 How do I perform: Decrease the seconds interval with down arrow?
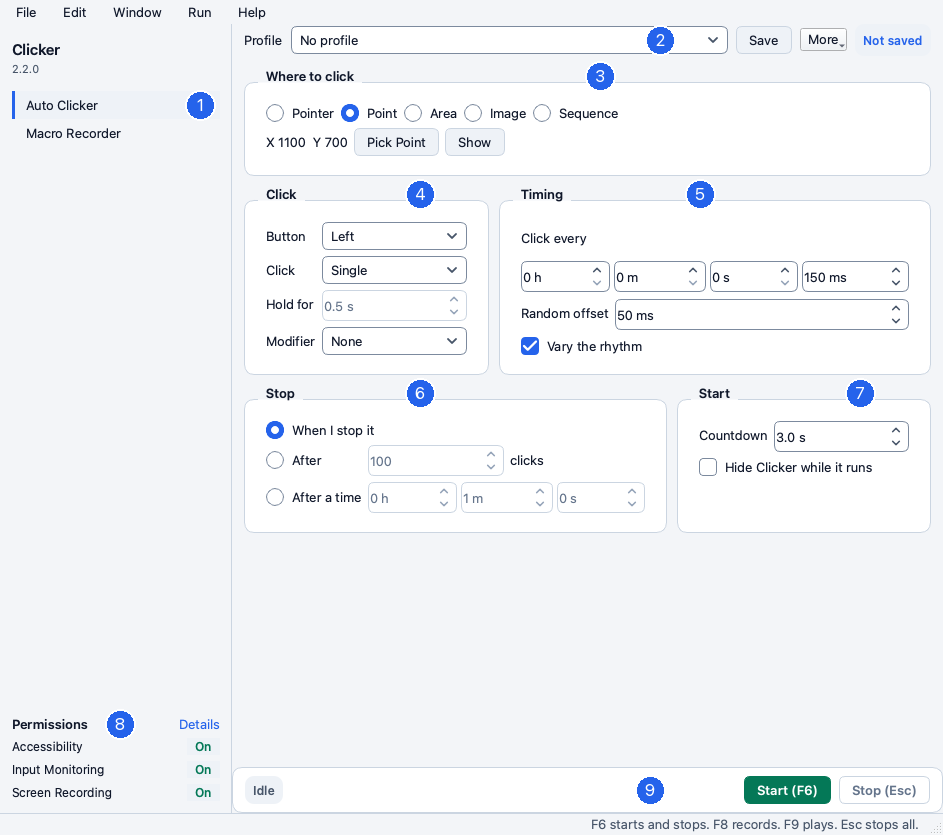785,283
